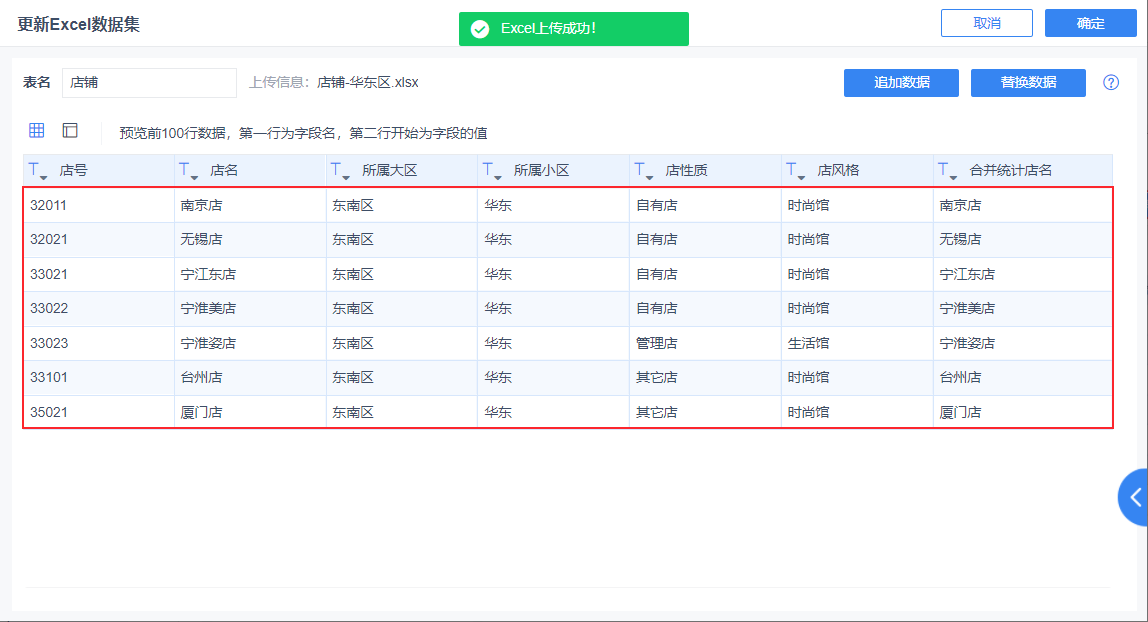Click 管理店 in the 店性质 column

(657, 343)
